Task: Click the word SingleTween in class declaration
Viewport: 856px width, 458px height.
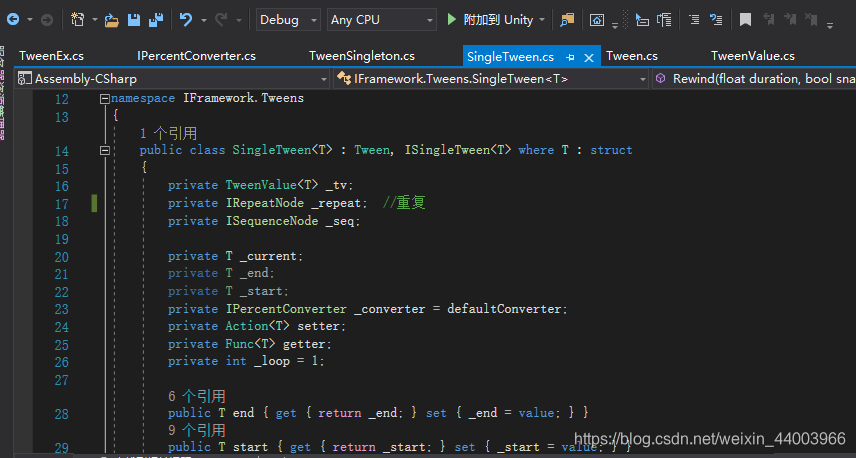Action: click(272, 150)
